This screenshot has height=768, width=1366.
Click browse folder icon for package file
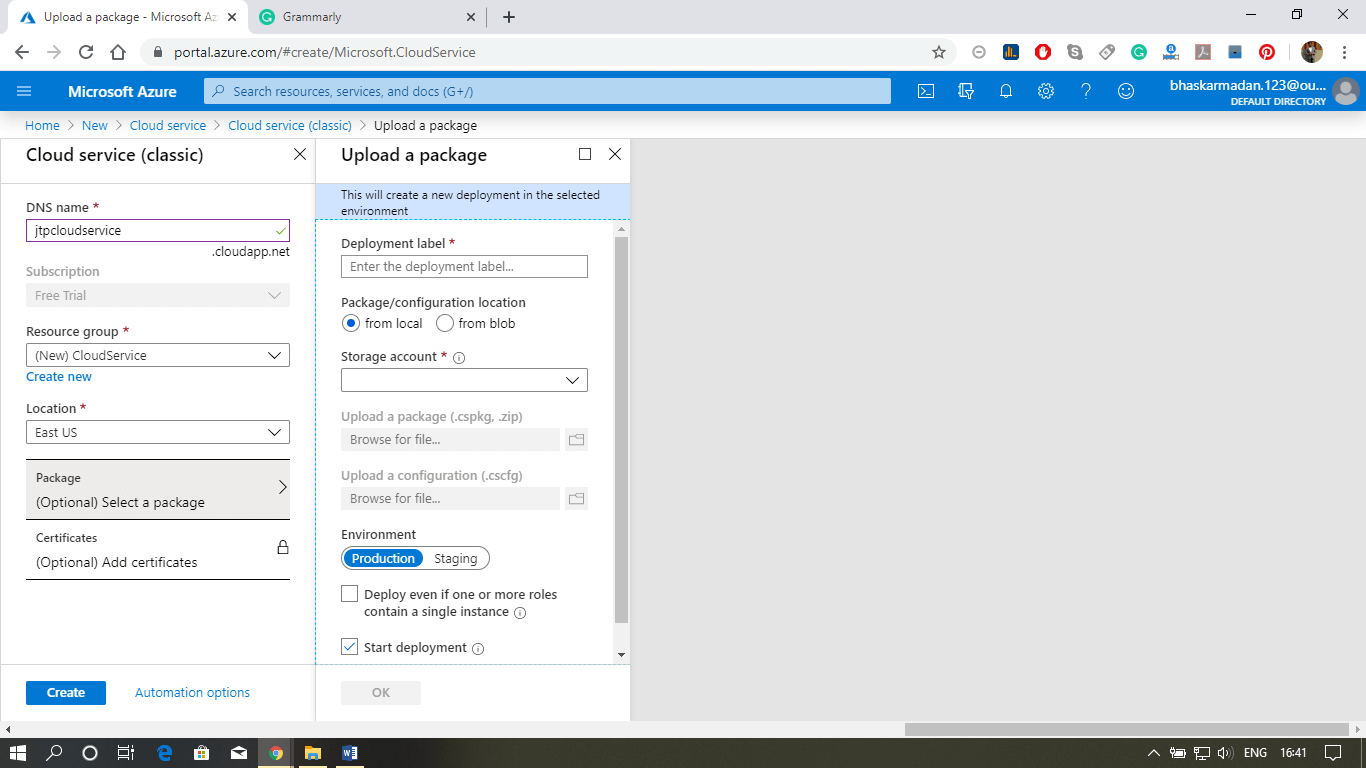click(576, 439)
